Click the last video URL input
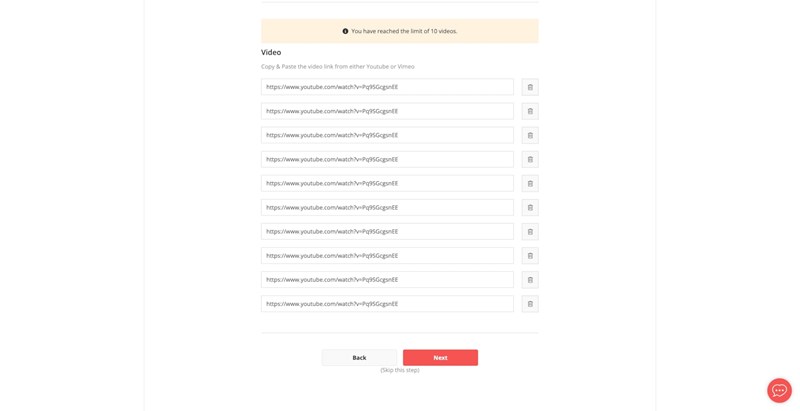Viewport: 800px width, 411px height. click(x=387, y=303)
